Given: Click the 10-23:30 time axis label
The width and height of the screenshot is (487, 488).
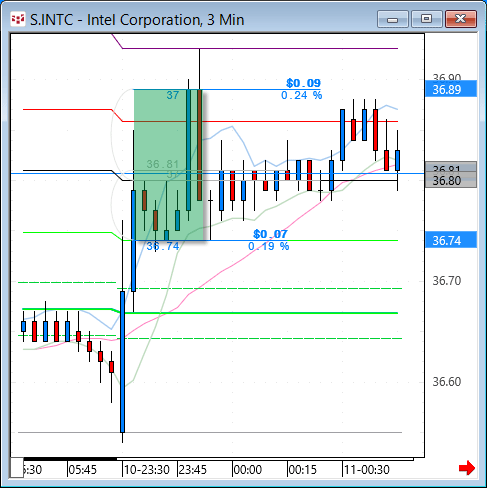Looking at the screenshot, I should click(147, 470).
